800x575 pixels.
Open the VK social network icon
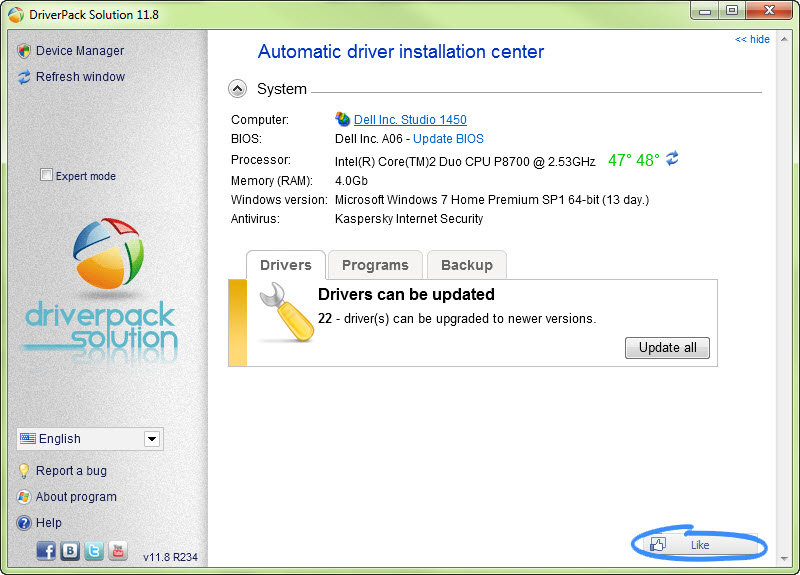(x=70, y=550)
